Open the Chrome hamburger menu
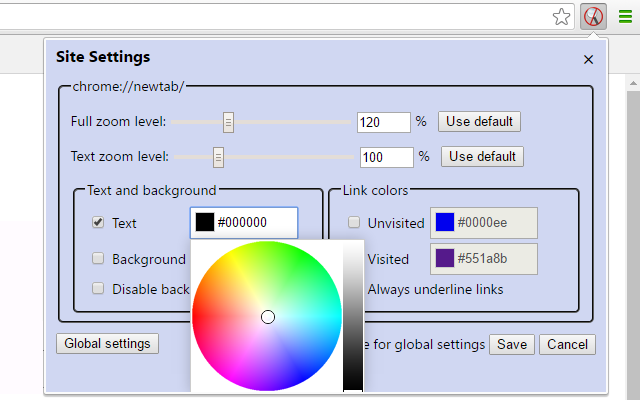This screenshot has width=640, height=400. click(x=625, y=17)
